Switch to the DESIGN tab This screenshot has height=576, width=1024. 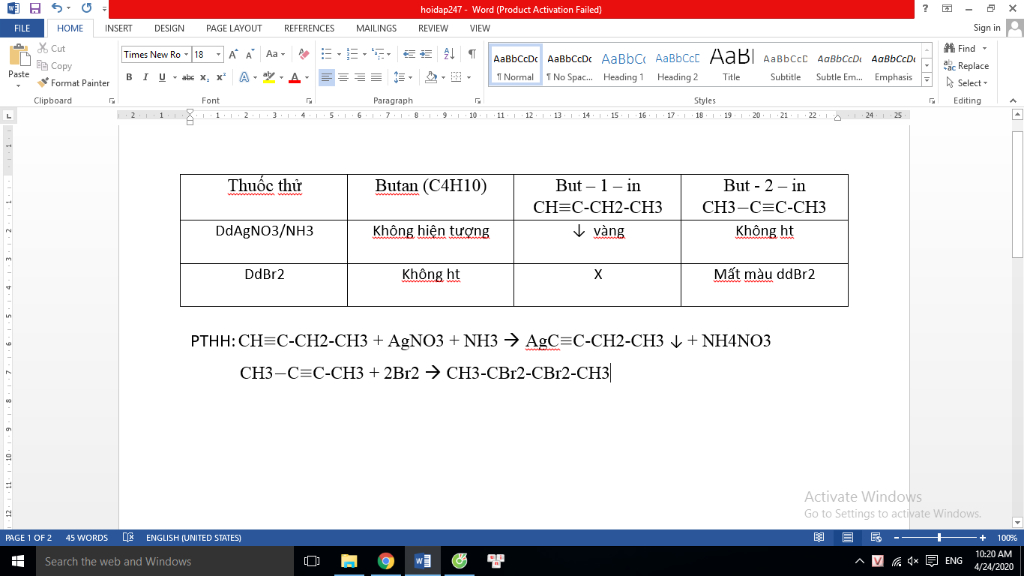pyautogui.click(x=169, y=28)
